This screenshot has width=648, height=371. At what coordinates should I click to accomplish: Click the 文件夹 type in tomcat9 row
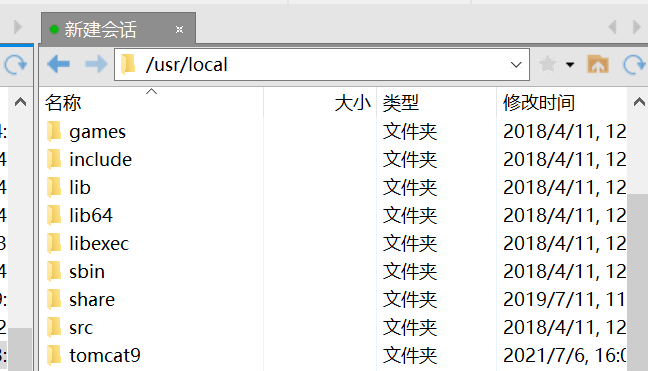pos(410,355)
